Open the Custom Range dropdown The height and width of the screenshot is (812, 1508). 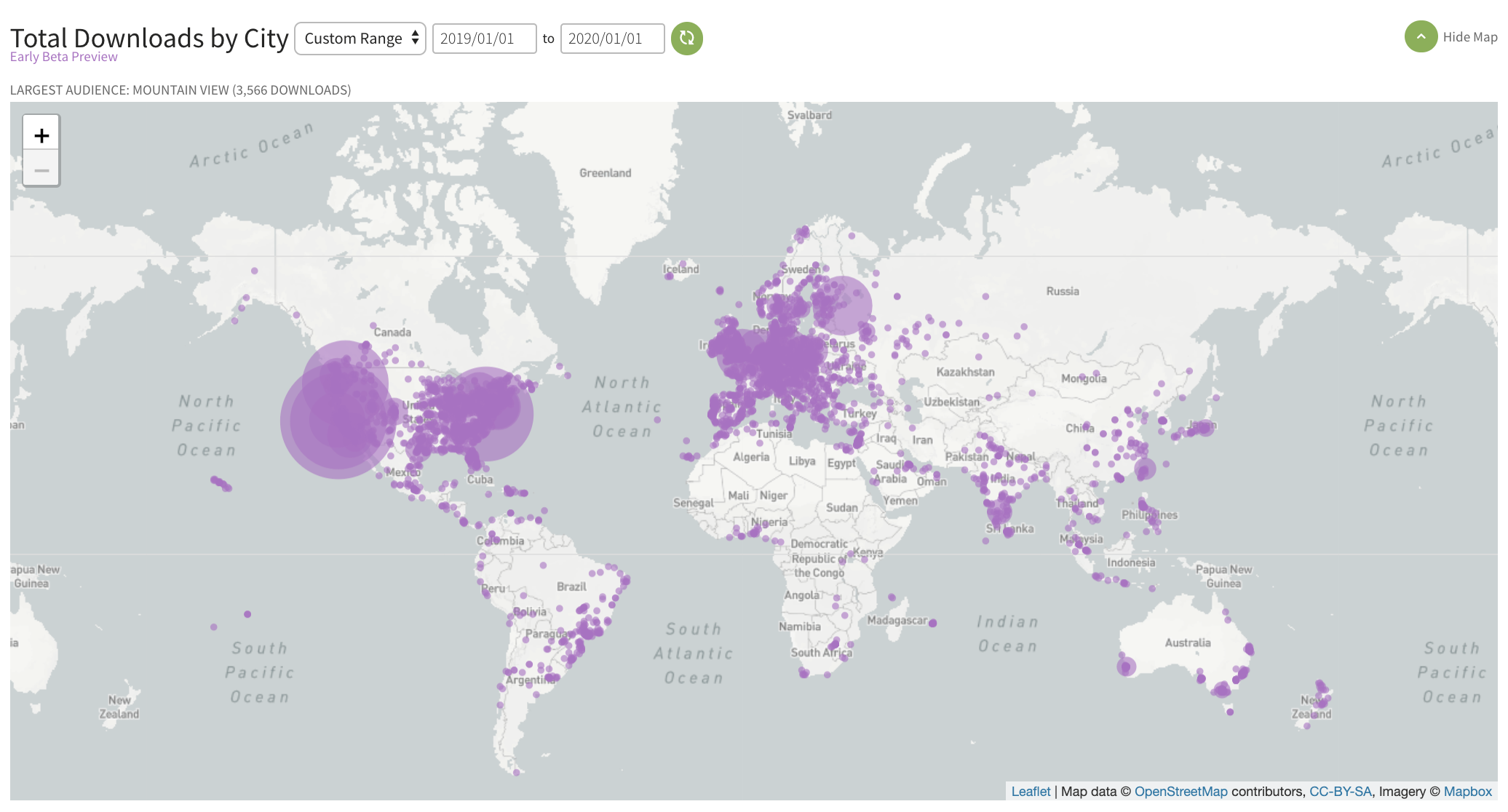(360, 39)
